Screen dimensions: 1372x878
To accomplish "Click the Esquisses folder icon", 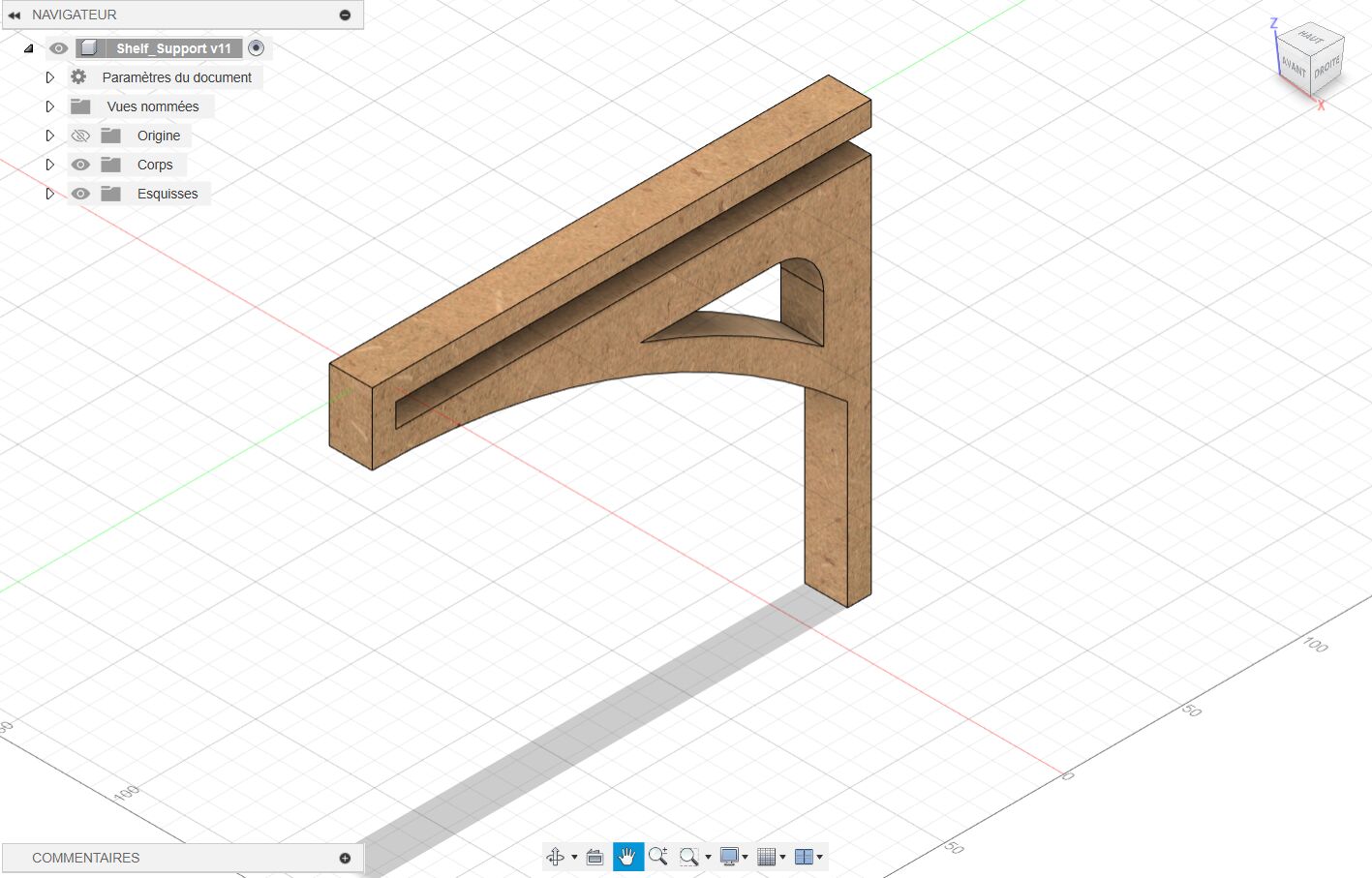I will [111, 194].
